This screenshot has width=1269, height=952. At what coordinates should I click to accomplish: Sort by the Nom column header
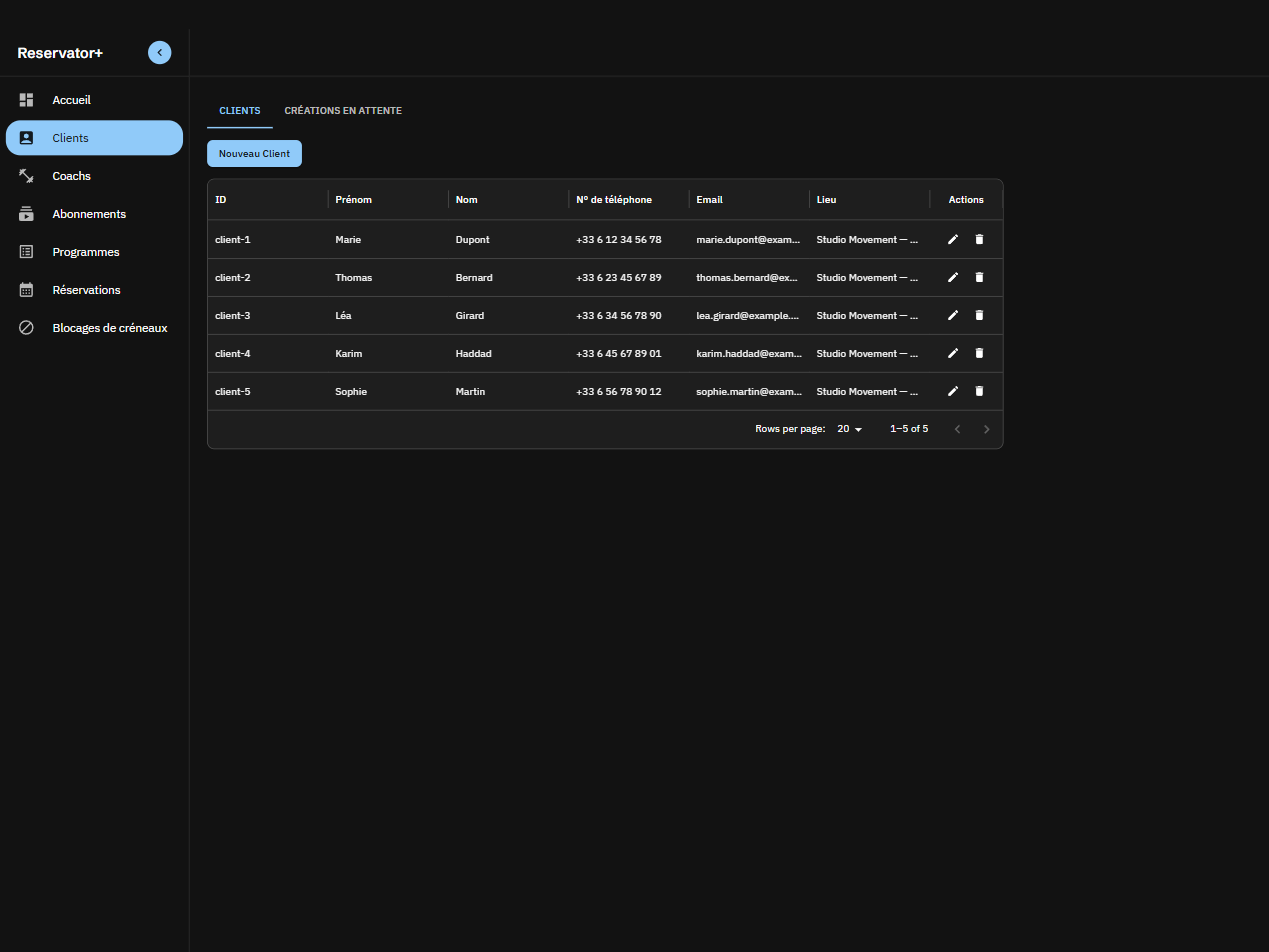[x=508, y=200]
